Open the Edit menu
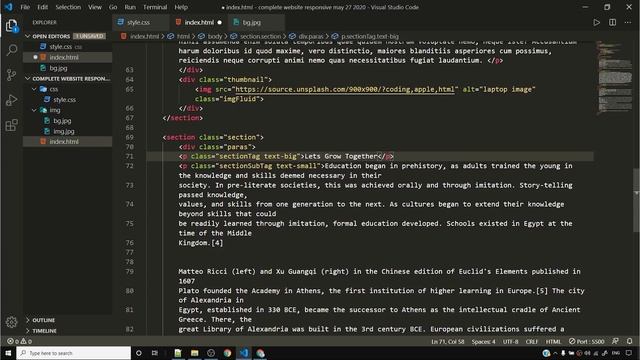Screen dimensions: 640x360 tap(42, 7)
